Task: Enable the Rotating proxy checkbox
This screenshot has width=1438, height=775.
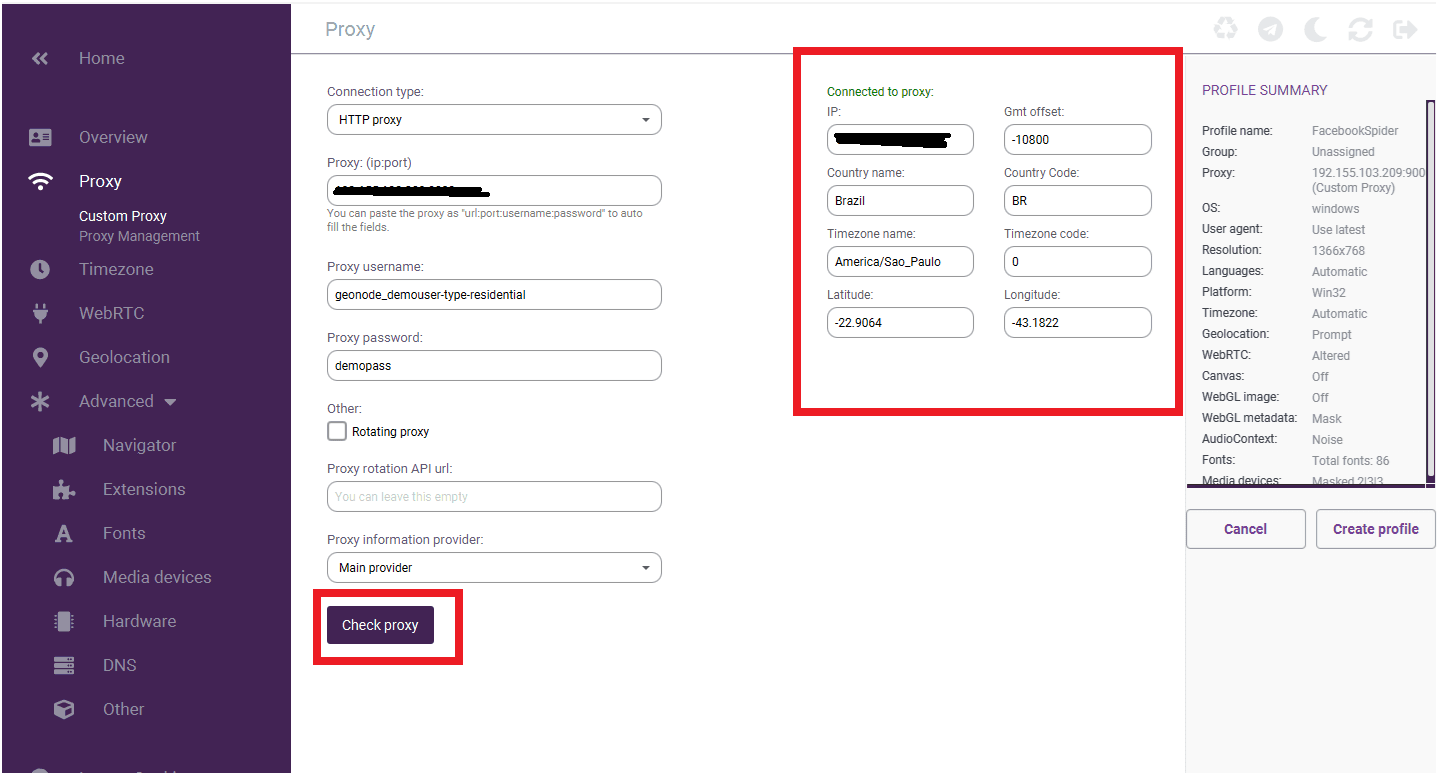Action: (x=337, y=431)
